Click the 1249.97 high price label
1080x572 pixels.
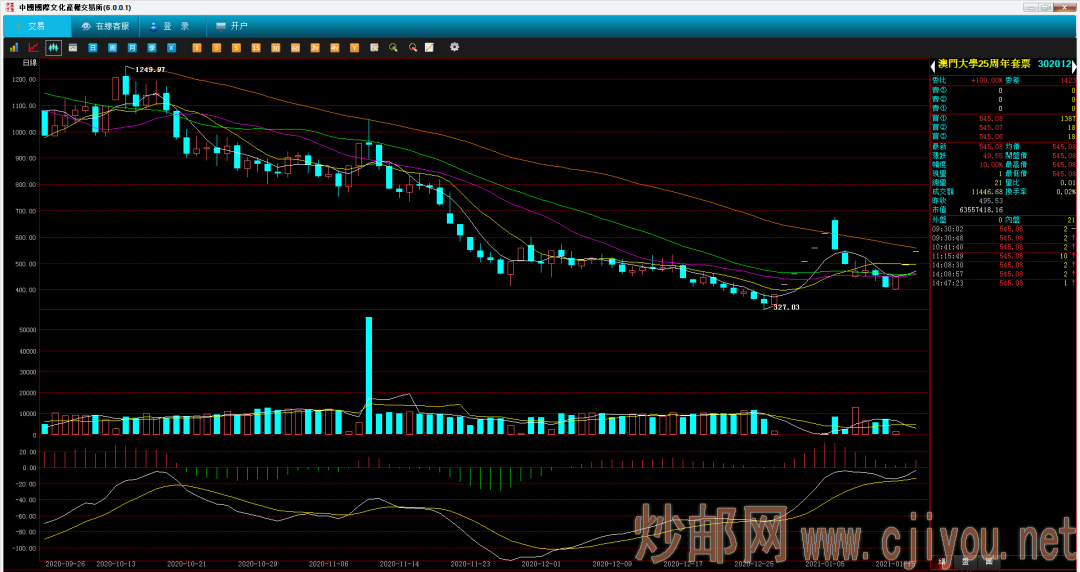149,70
